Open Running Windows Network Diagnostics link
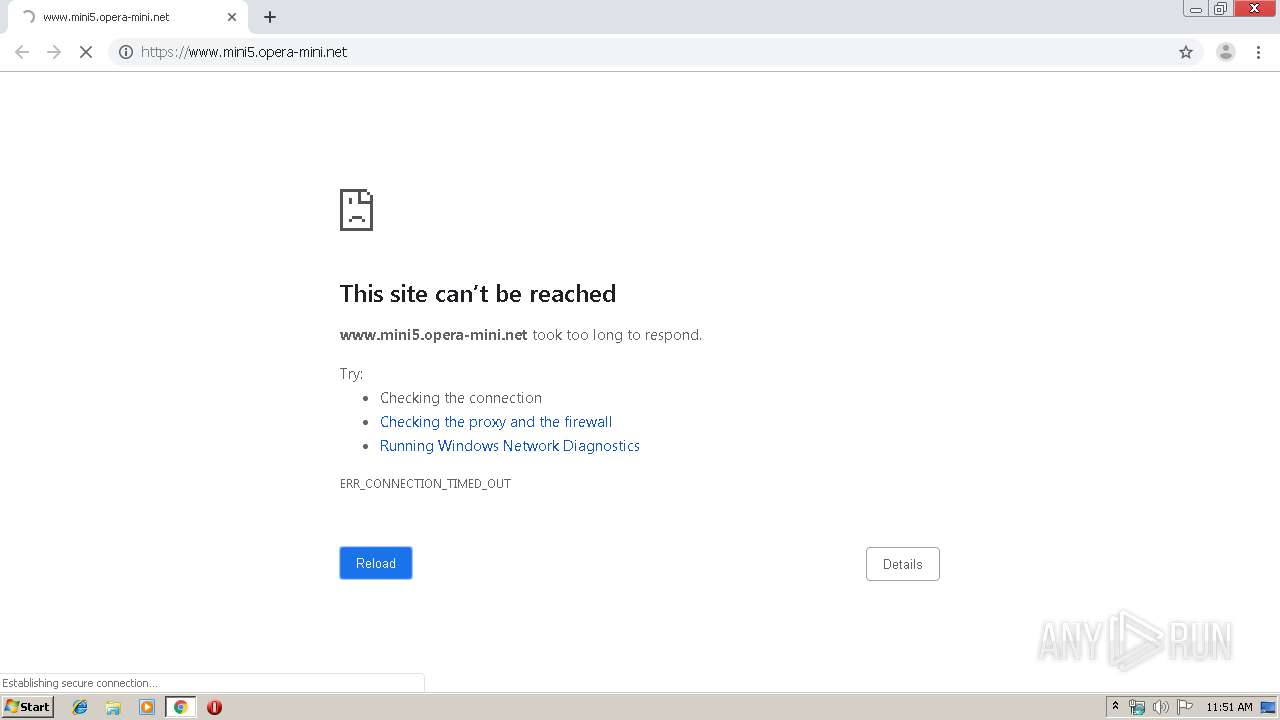 (x=510, y=446)
